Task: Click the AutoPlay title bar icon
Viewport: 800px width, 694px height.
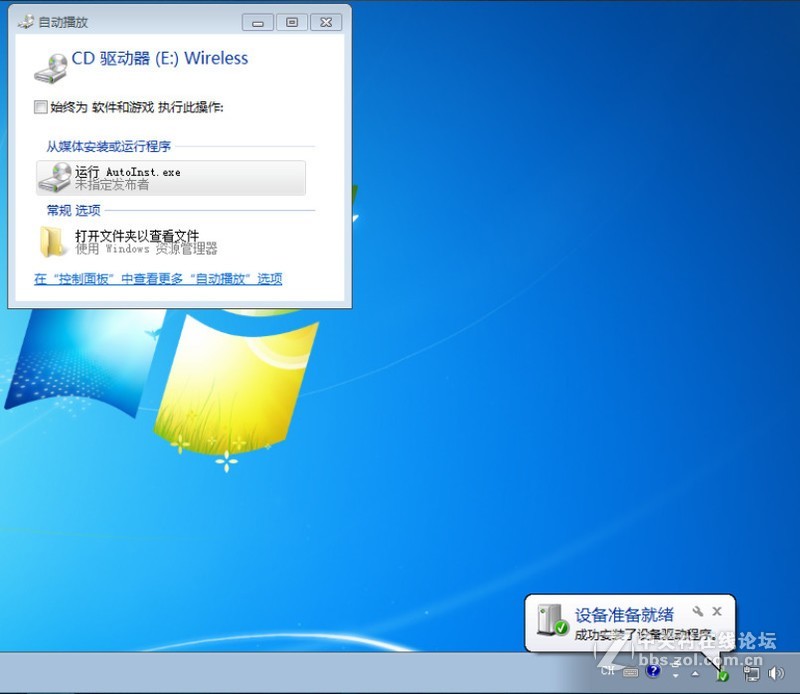Action: pyautogui.click(x=26, y=22)
